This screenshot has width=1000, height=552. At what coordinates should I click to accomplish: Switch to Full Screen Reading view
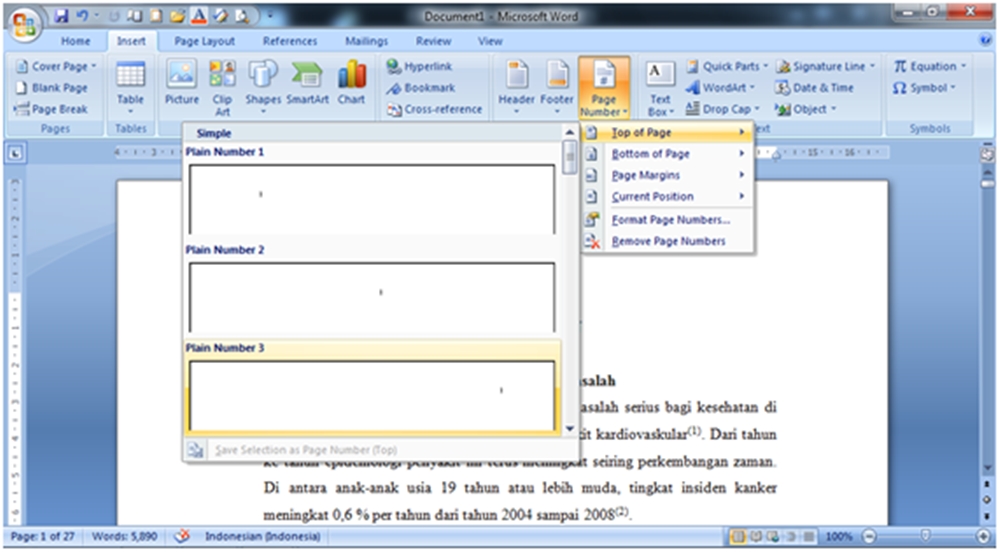(x=756, y=537)
